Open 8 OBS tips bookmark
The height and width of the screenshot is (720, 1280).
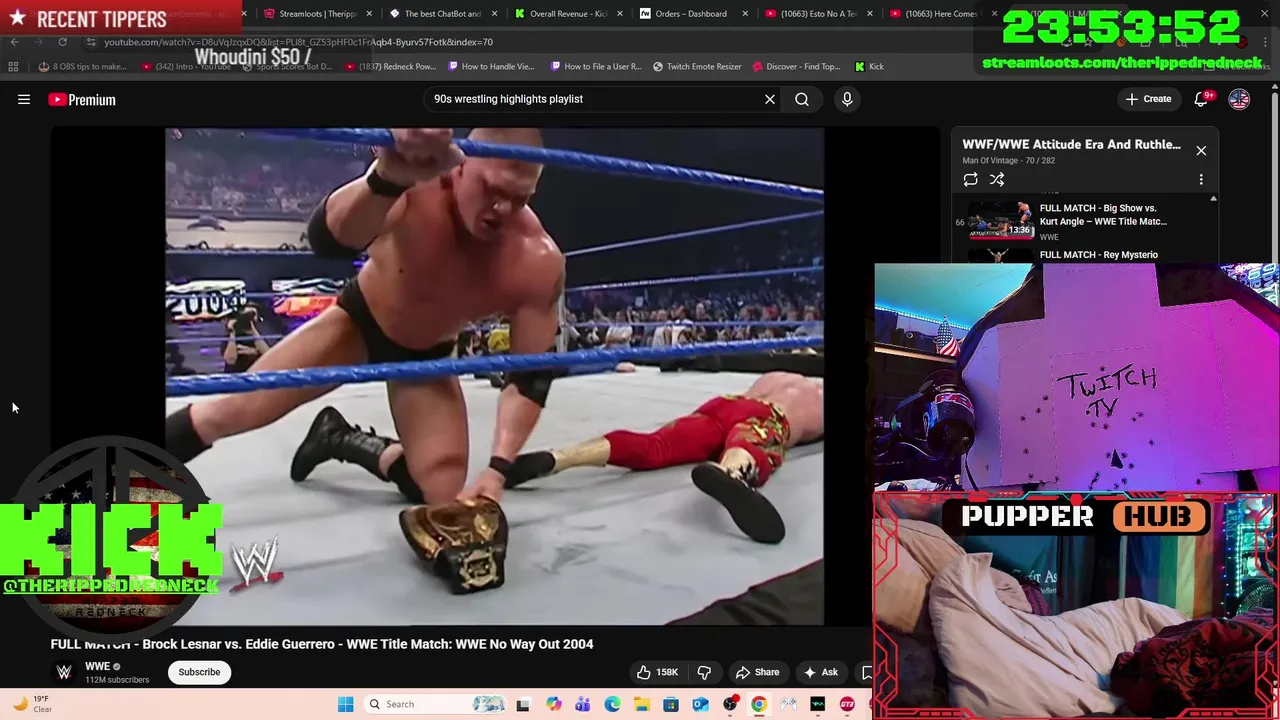[82, 66]
